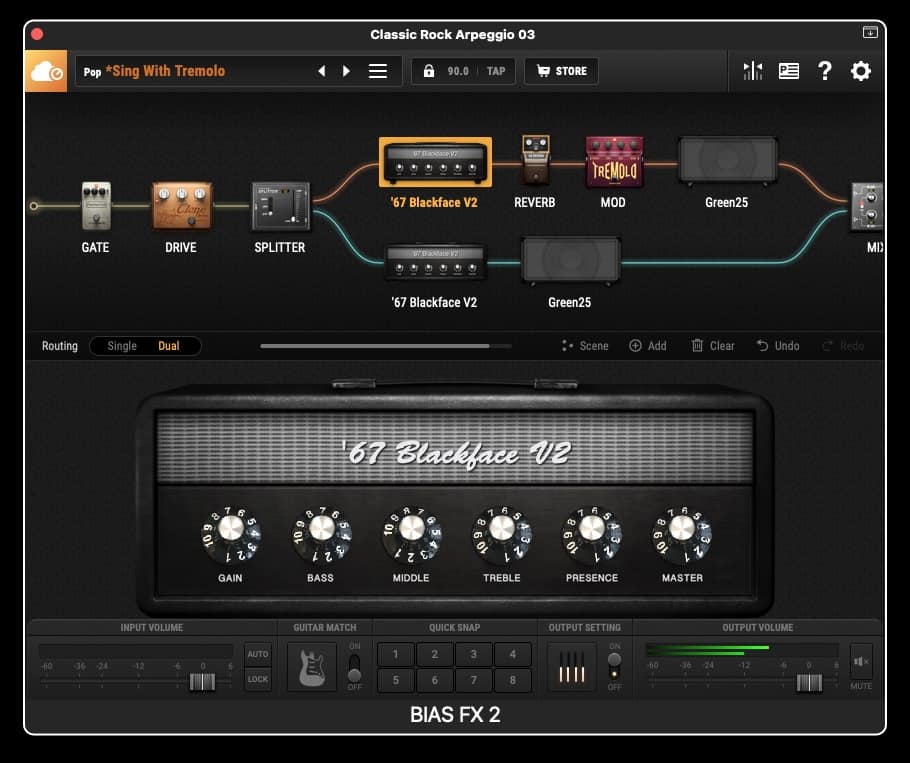Go to the next preset arrow
This screenshot has height=763, width=910.
346,71
